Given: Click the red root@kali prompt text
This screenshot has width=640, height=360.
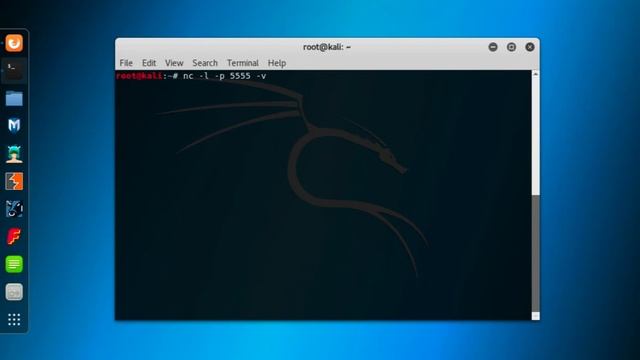Looking at the screenshot, I should (x=139, y=76).
